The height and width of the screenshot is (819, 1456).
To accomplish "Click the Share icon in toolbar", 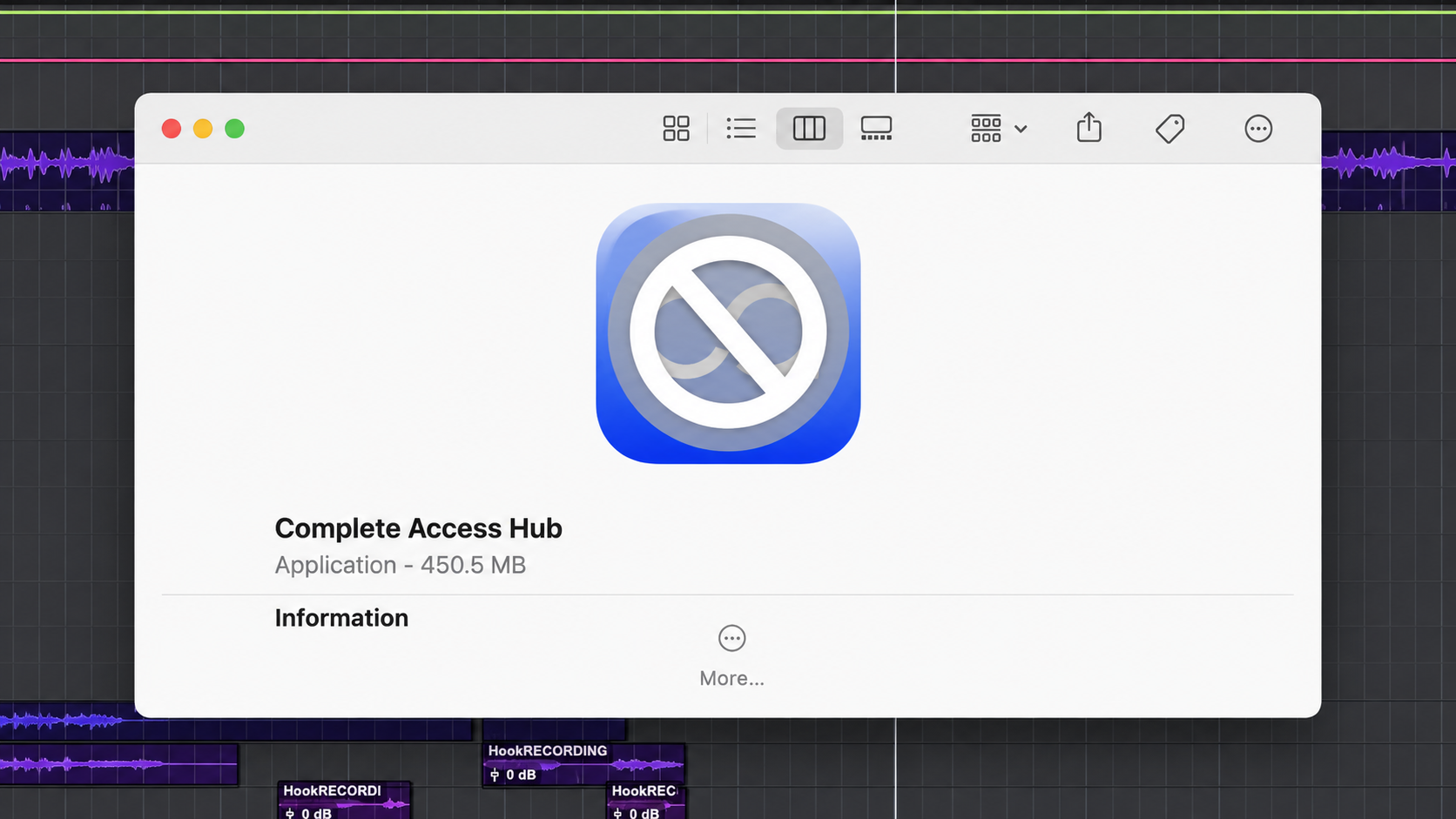I will 1089,127.
